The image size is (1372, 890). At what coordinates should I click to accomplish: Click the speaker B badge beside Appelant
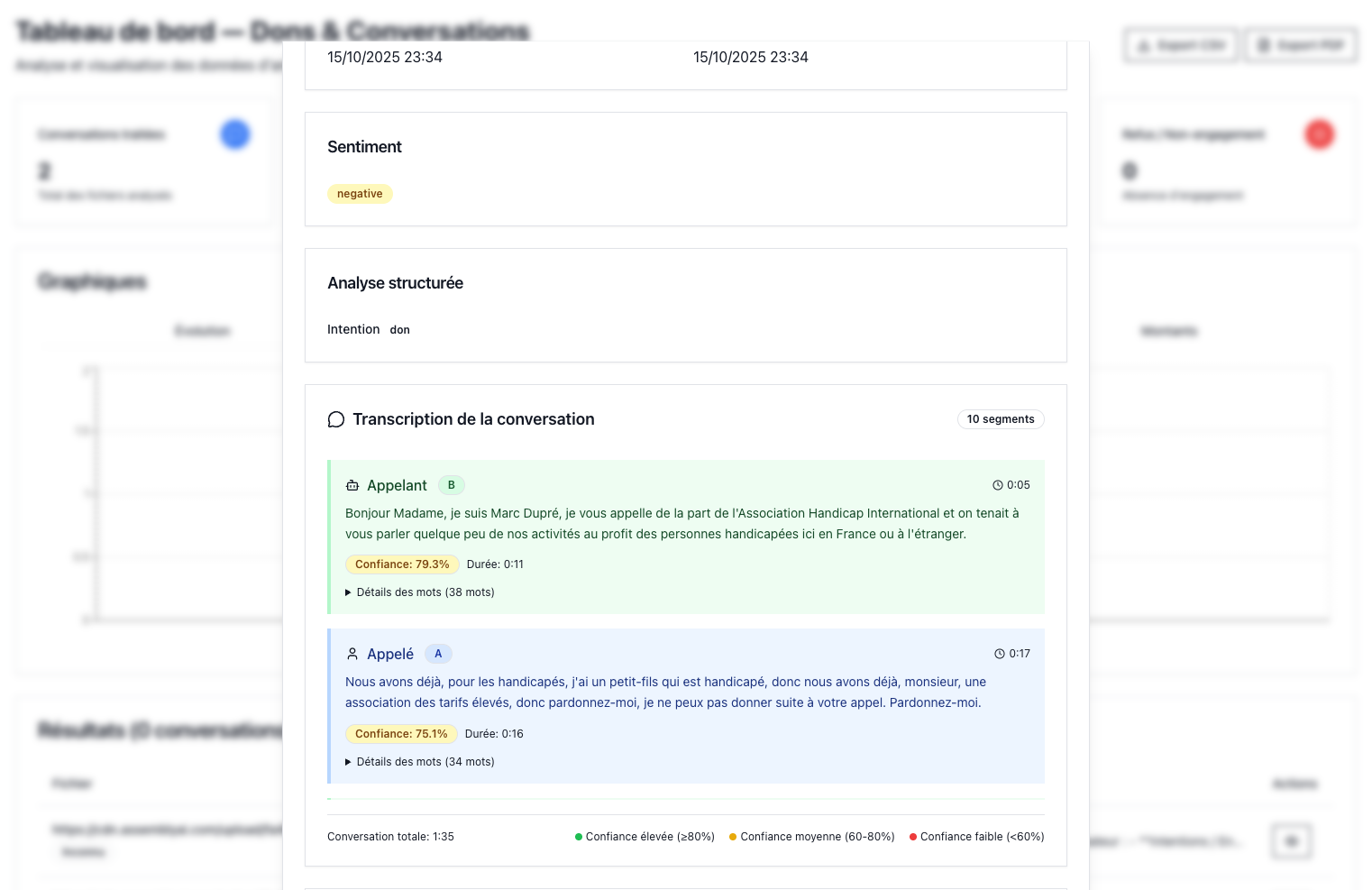[x=452, y=485]
